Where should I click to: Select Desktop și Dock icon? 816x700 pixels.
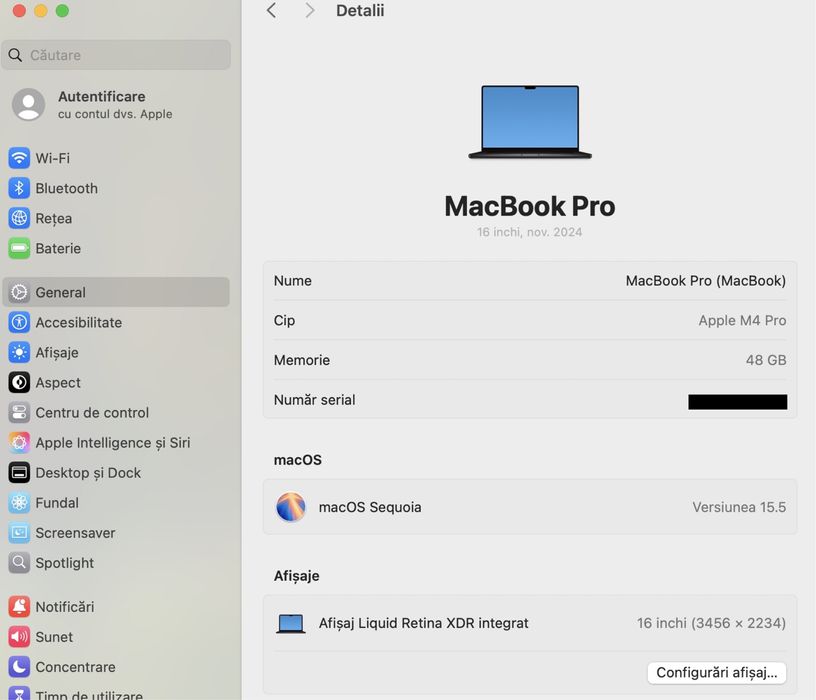click(19, 473)
